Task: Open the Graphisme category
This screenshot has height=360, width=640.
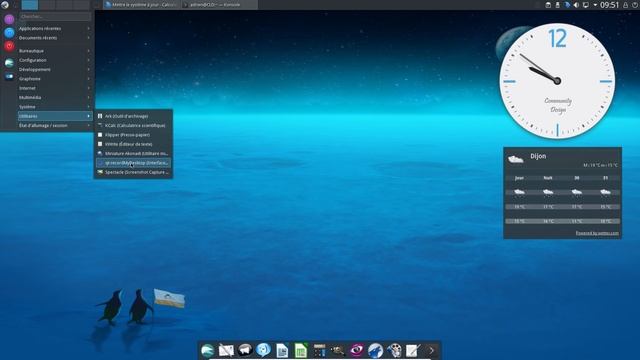Action: tap(55, 79)
